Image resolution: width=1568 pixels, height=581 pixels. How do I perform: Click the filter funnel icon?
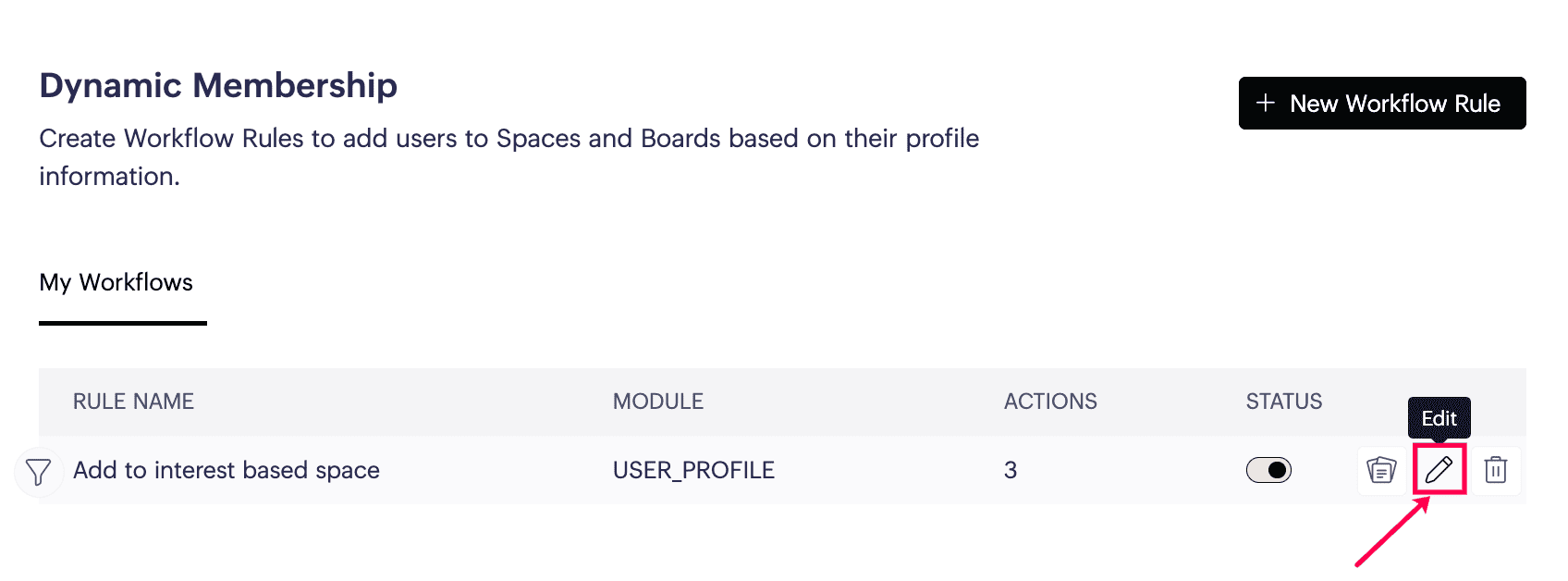38,472
